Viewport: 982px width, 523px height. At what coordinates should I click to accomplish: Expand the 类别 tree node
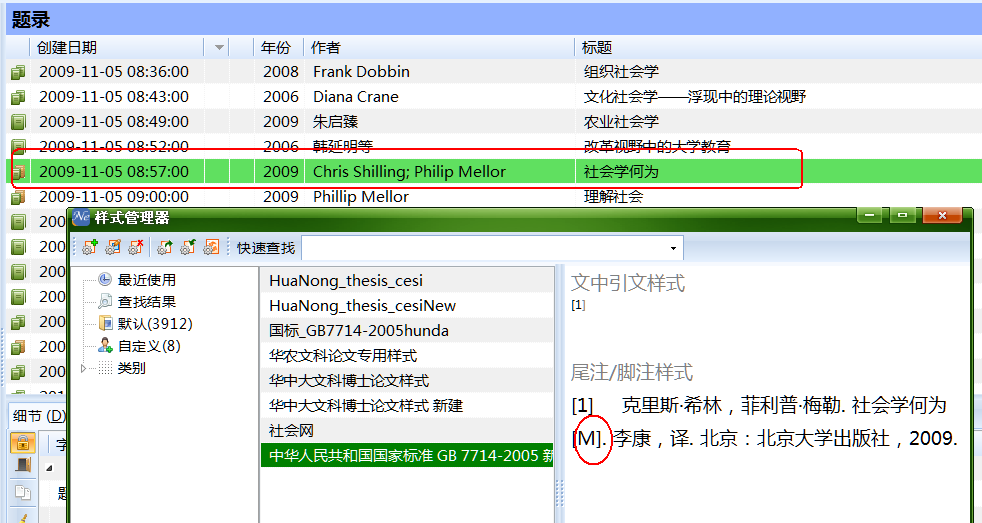84,368
